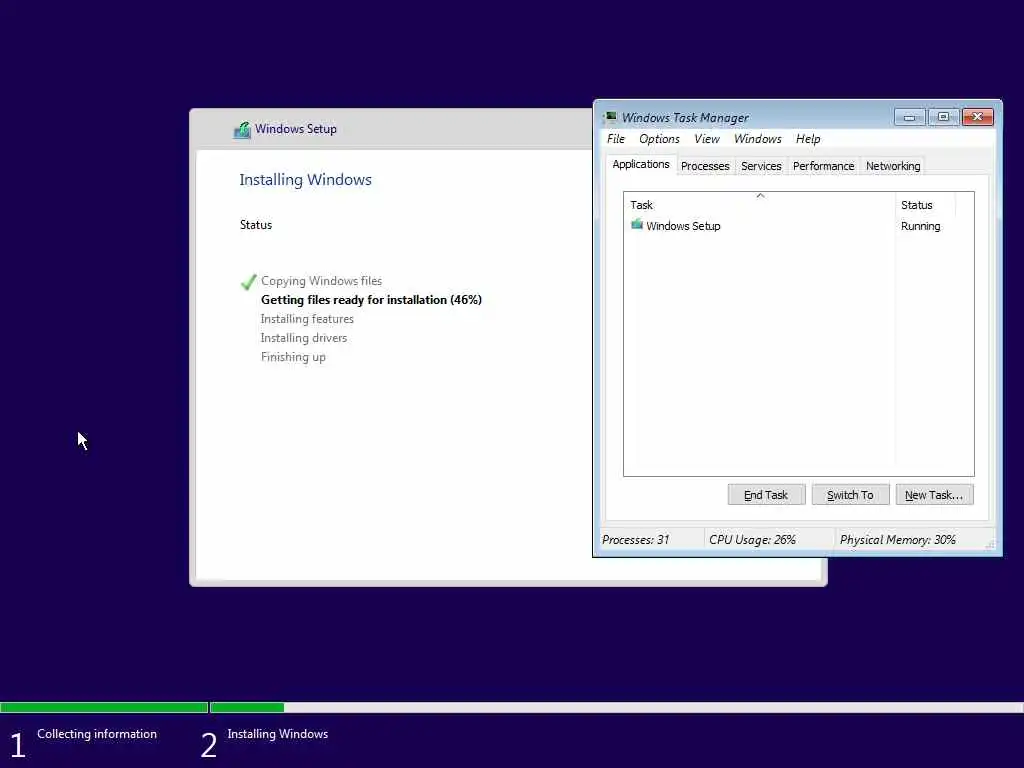Sort by the Task column header
1024x768 pixels.
coord(760,204)
